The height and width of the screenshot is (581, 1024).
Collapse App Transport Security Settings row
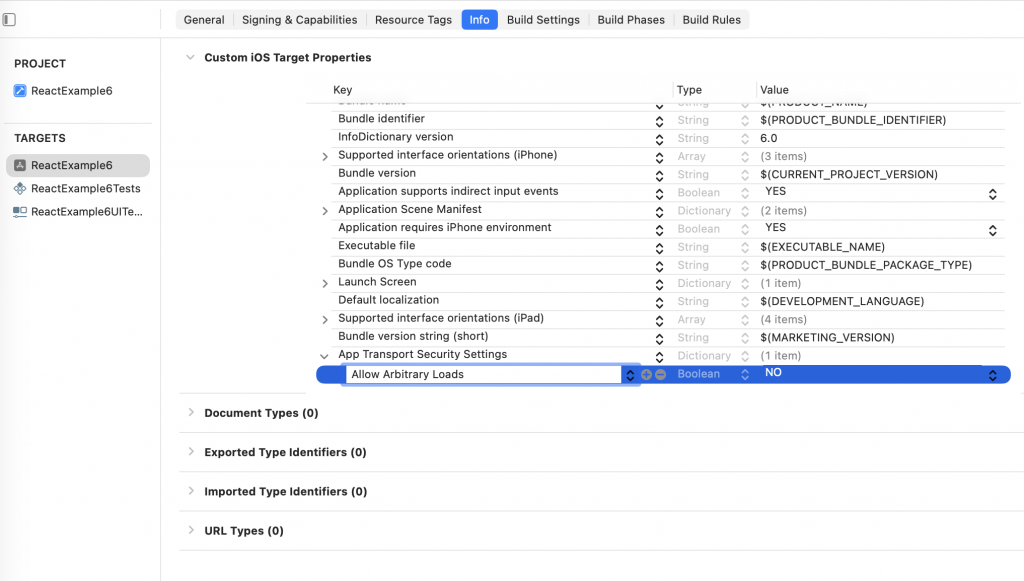pos(324,356)
